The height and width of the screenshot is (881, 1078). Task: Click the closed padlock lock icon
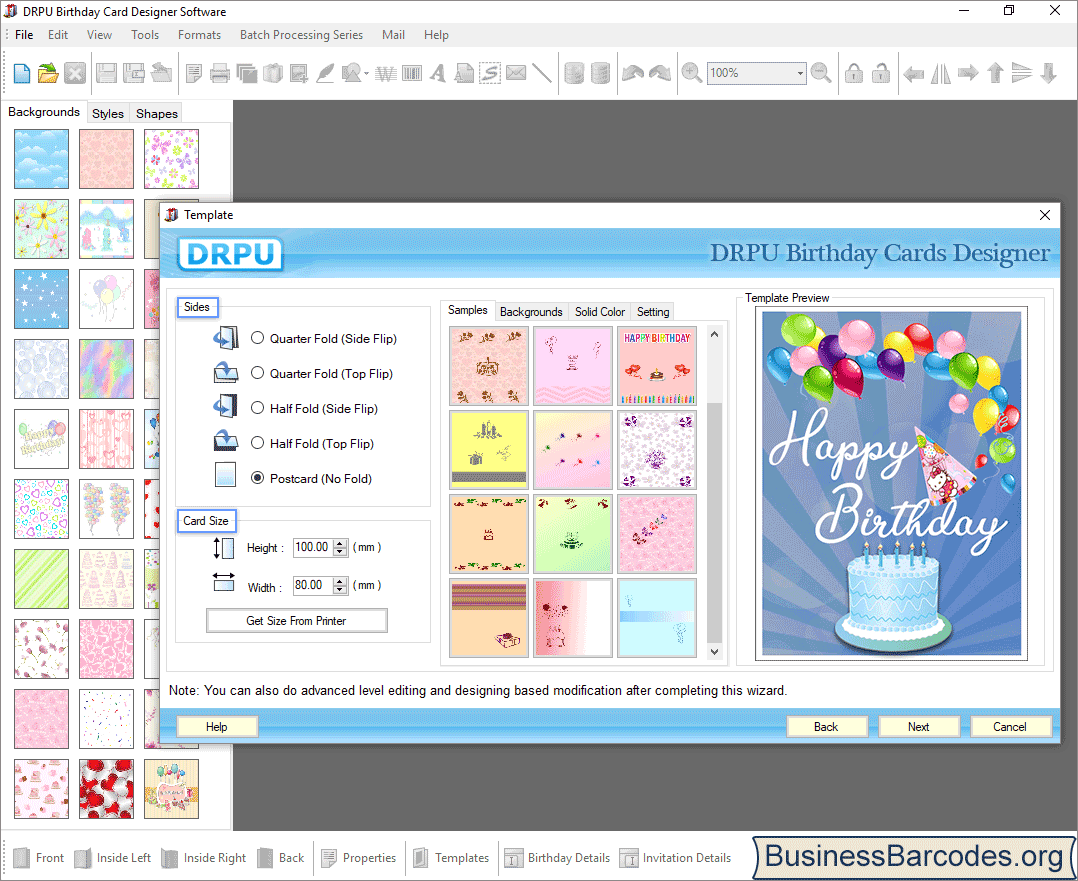[x=854, y=73]
